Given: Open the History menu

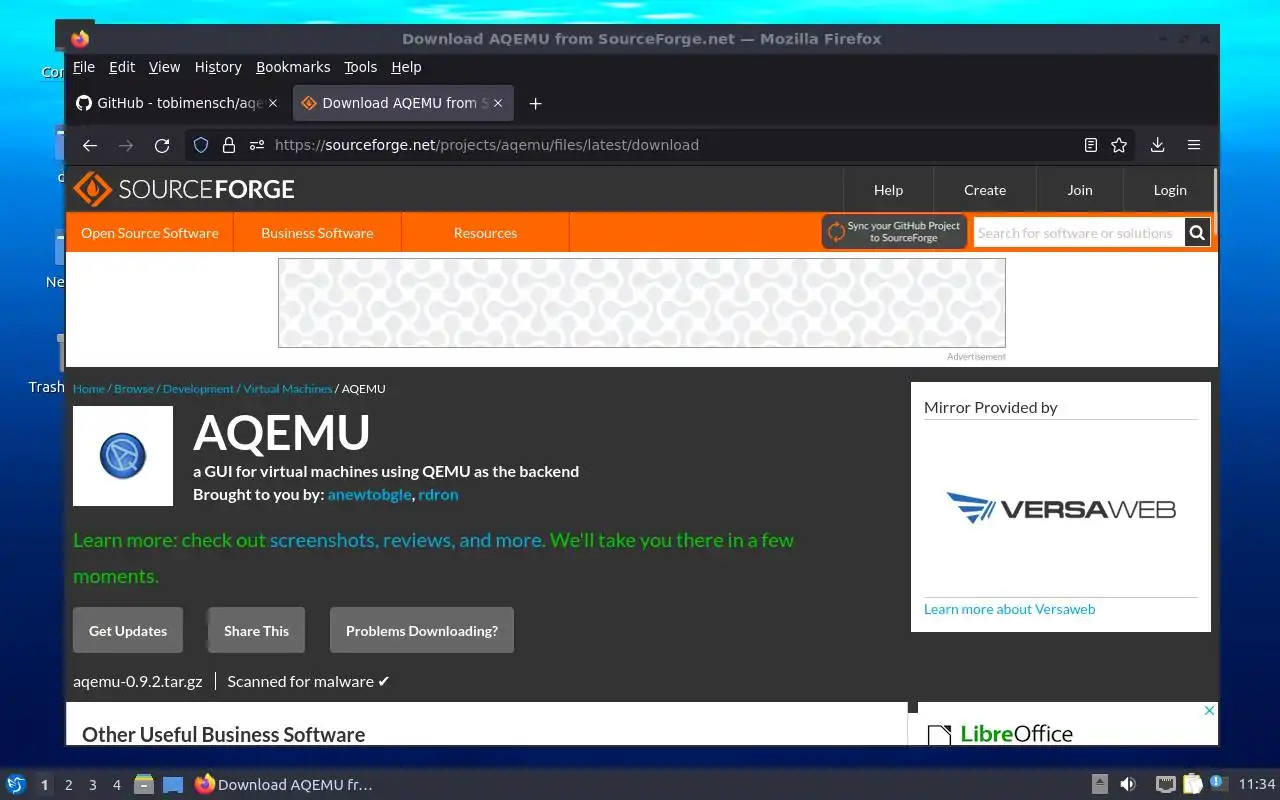Looking at the screenshot, I should click(x=218, y=67).
